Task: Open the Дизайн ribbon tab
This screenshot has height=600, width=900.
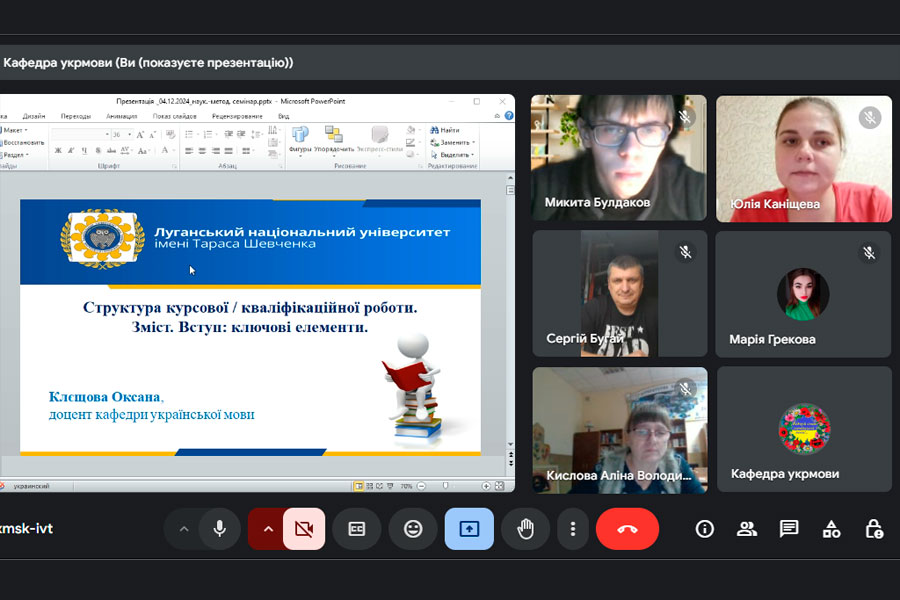Action: (34, 116)
